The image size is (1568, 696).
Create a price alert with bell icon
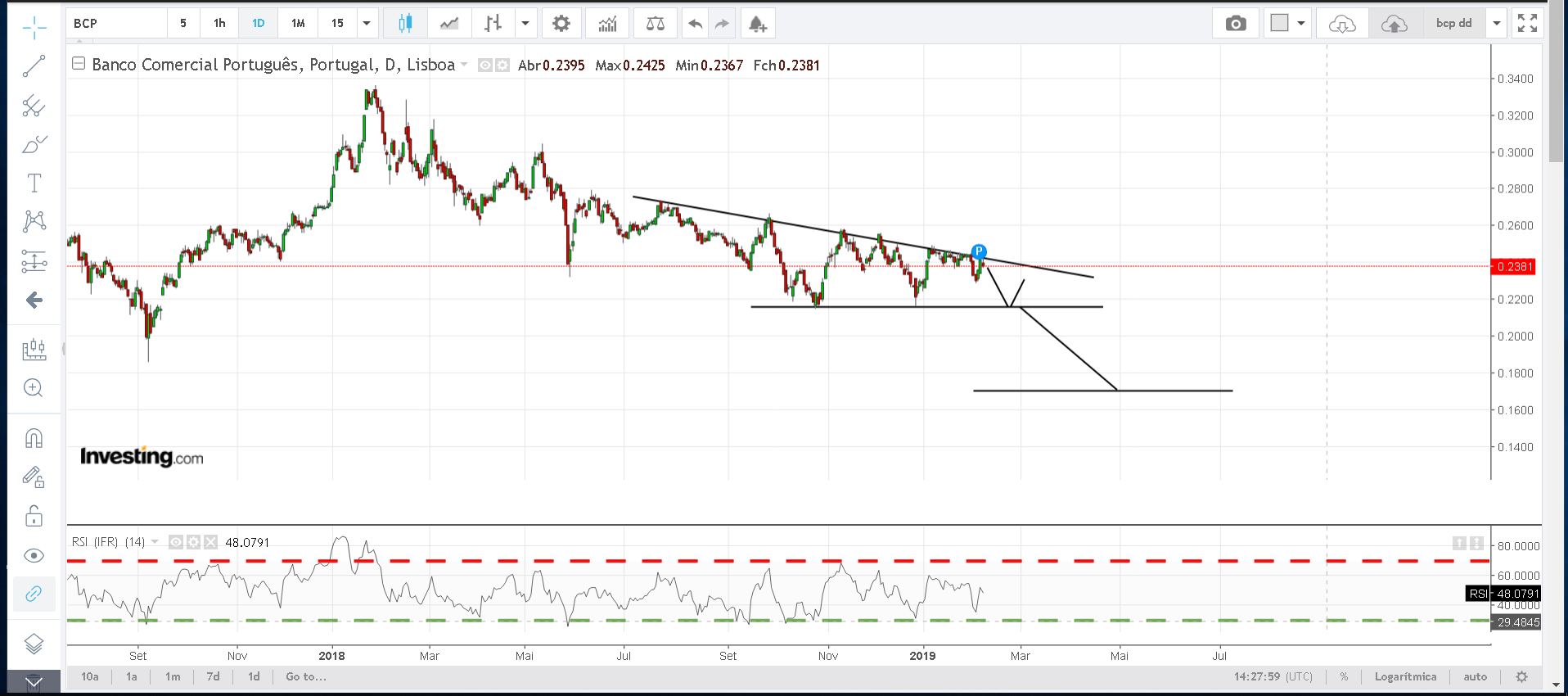(758, 24)
